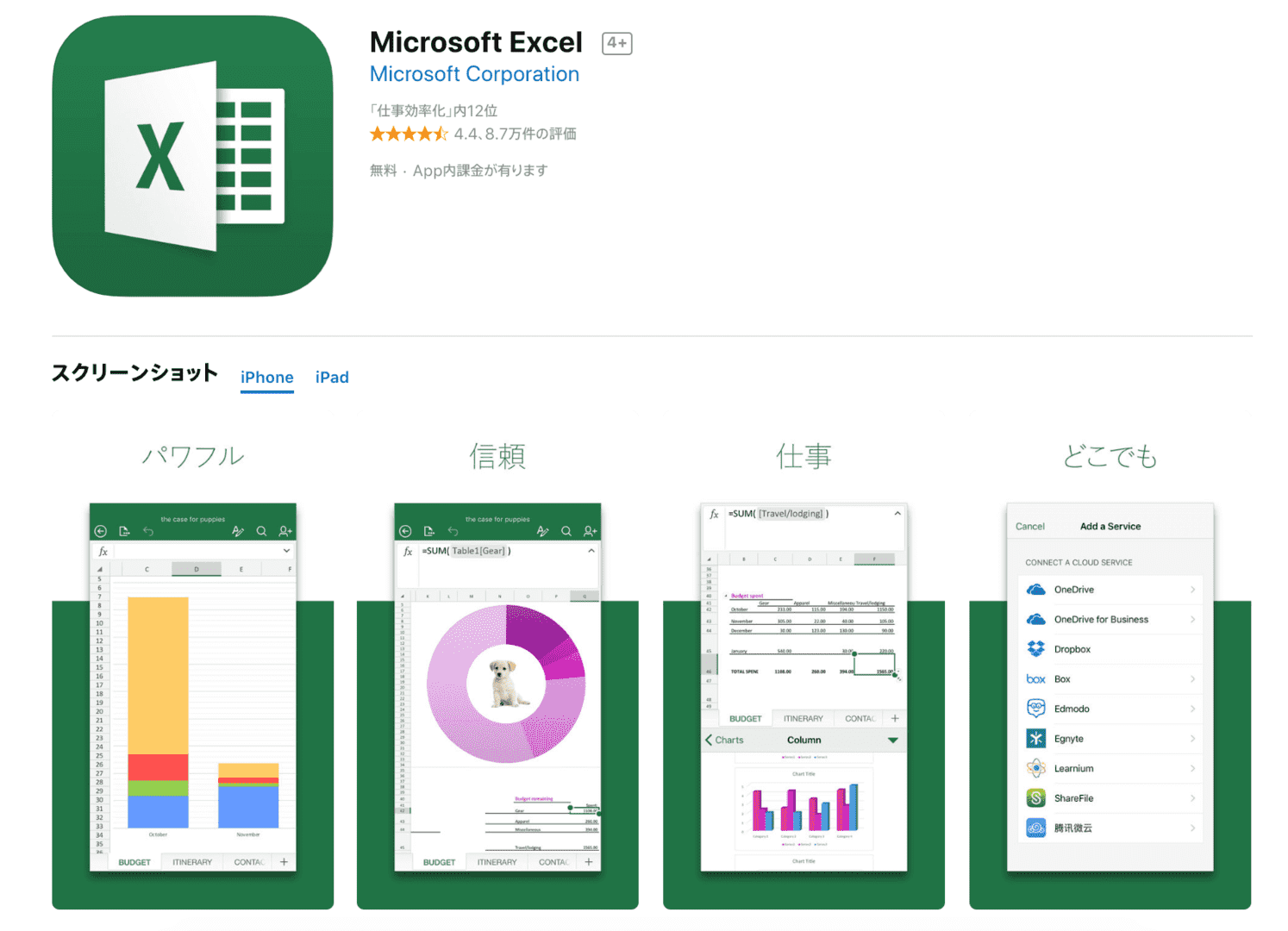The width and height of the screenshot is (1288, 931).
Task: Open the Column chart type dropdown arrow
Action: pos(893,740)
